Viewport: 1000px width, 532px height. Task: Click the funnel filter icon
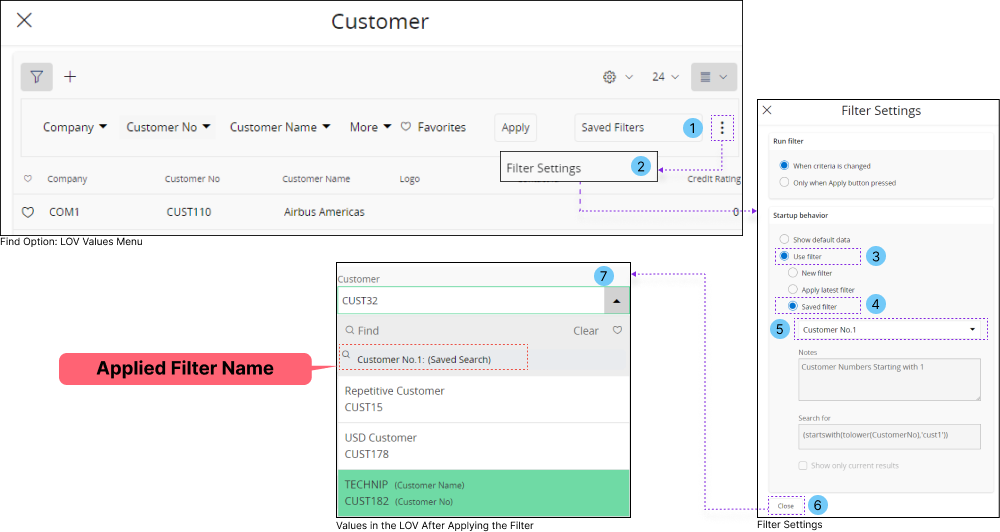click(x=36, y=76)
